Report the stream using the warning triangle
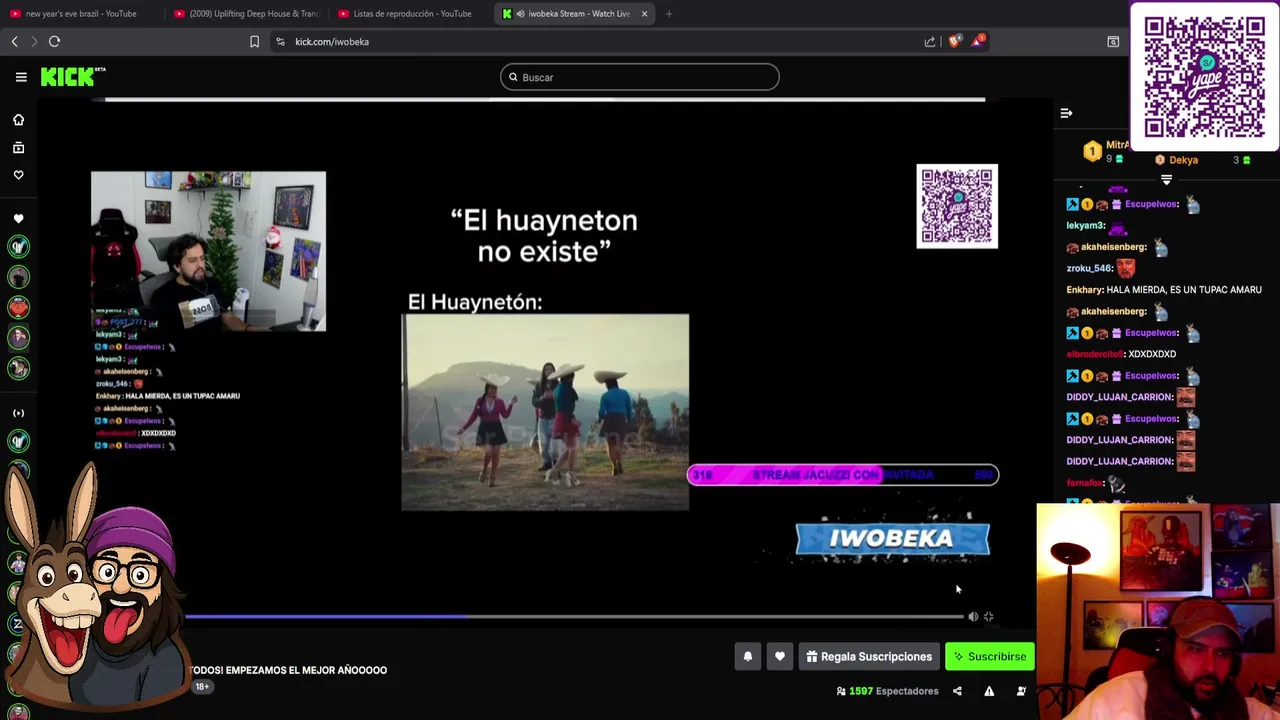1280x720 pixels. coord(989,691)
